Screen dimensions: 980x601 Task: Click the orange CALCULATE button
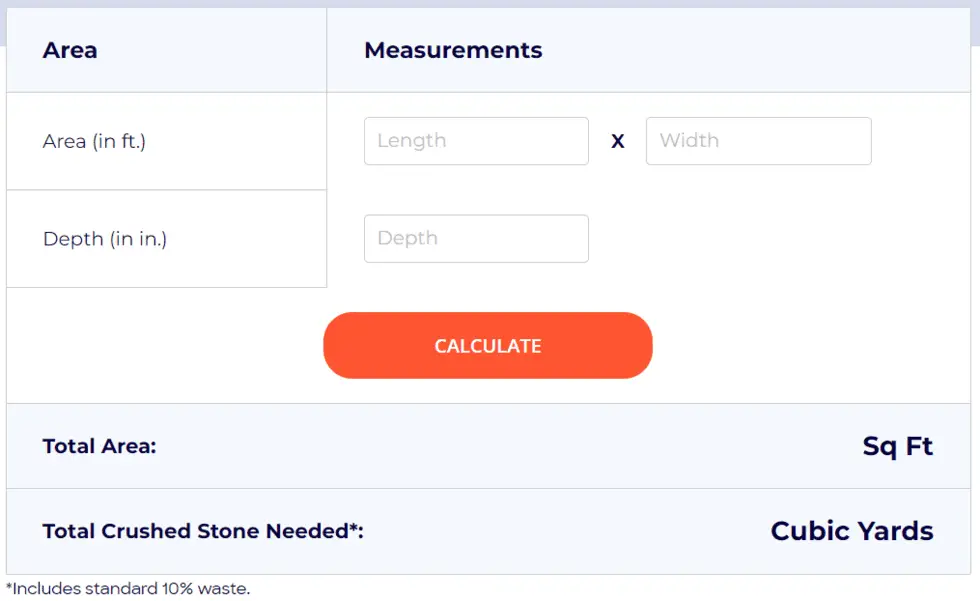tap(488, 345)
